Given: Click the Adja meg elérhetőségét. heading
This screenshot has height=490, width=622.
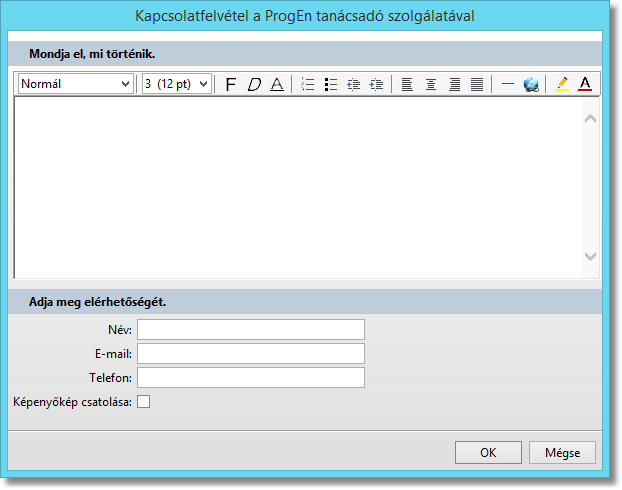Looking at the screenshot, I should (98, 302).
